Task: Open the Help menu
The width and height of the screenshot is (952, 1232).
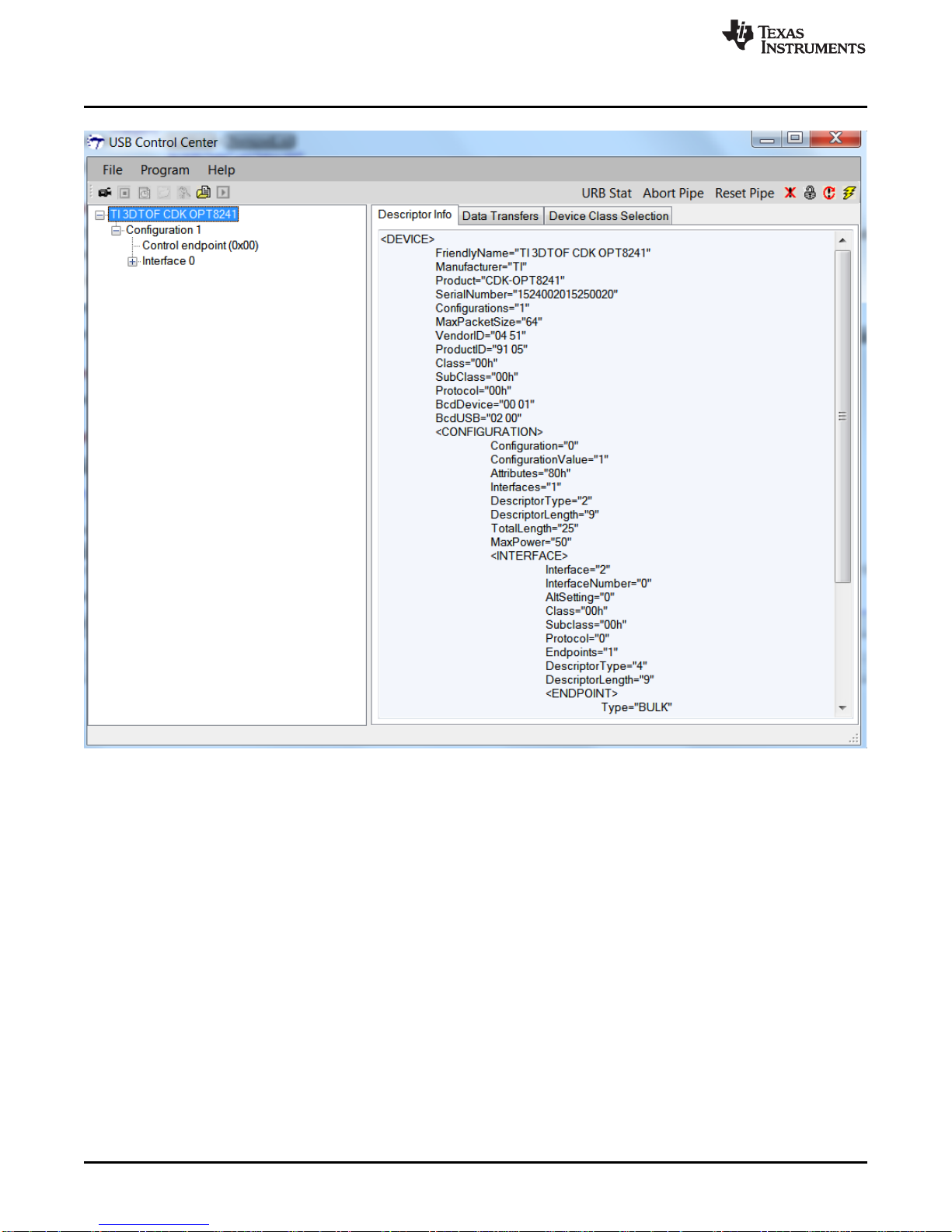Action: [x=221, y=170]
